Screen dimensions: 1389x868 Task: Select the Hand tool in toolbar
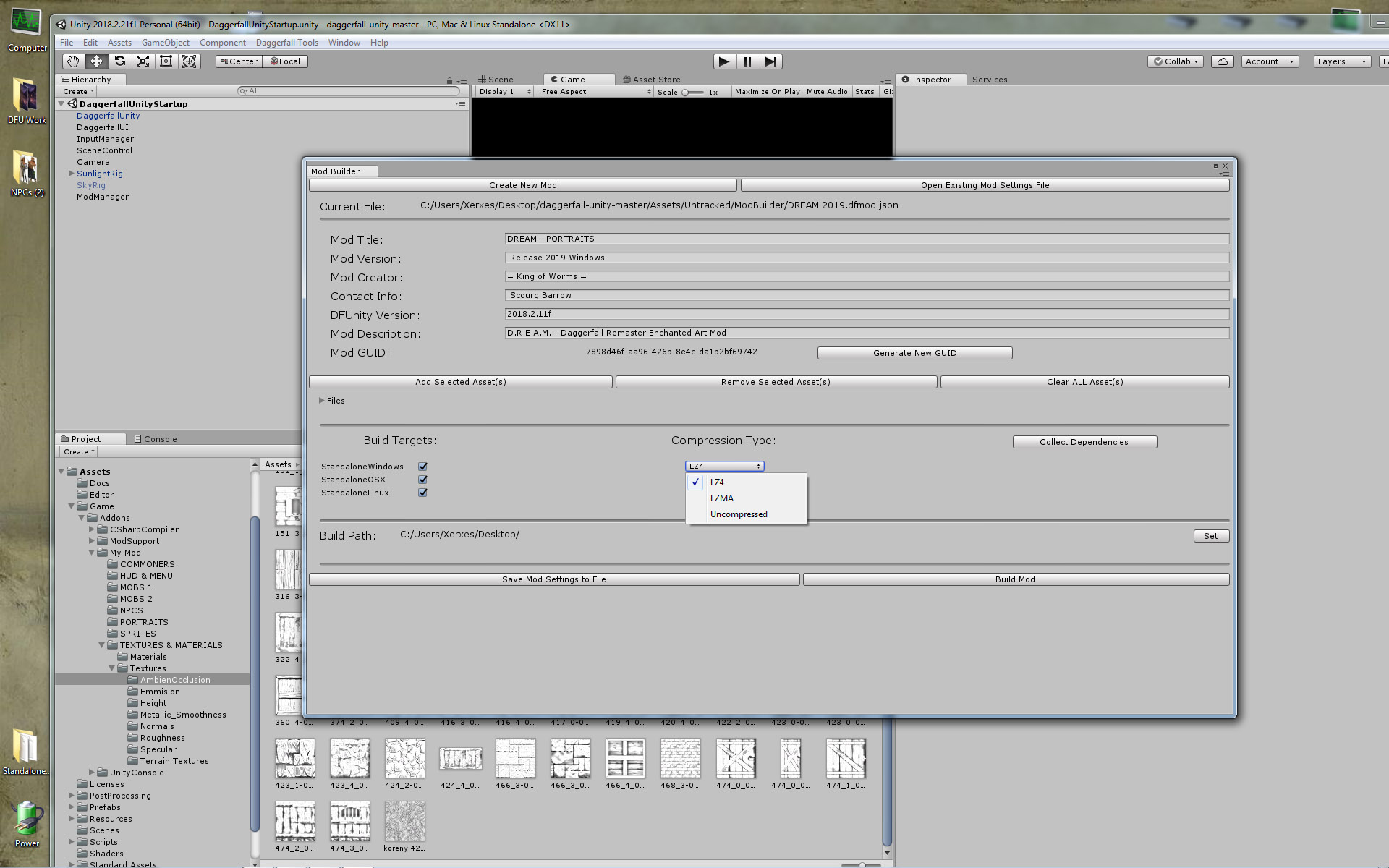click(x=73, y=61)
